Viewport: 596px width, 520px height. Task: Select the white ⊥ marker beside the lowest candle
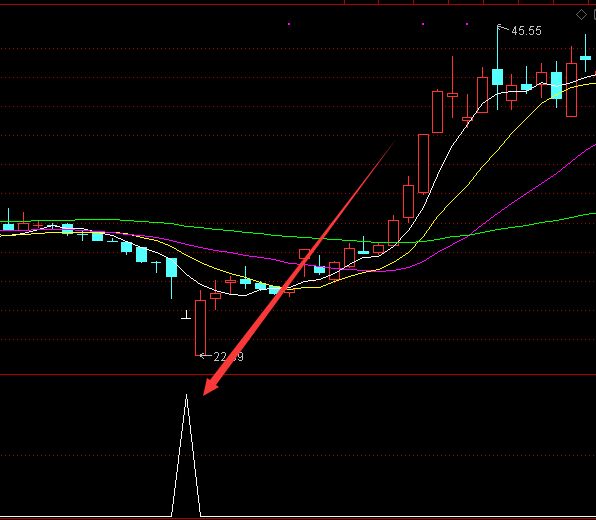point(186,314)
